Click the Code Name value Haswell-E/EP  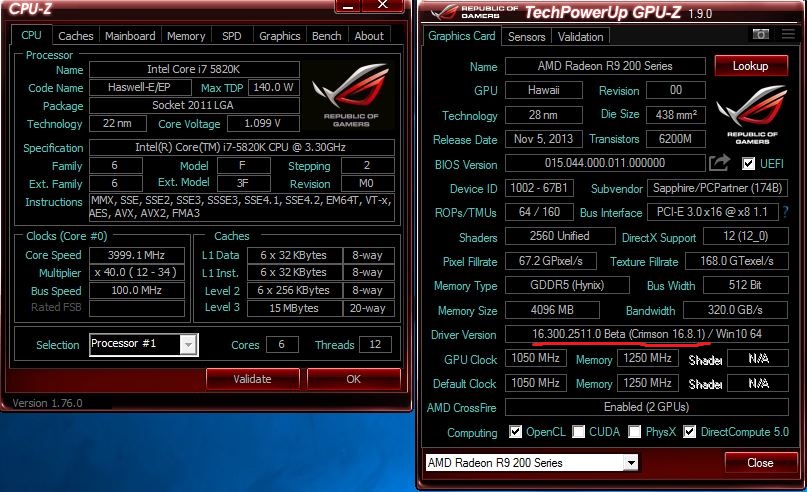(x=139, y=87)
